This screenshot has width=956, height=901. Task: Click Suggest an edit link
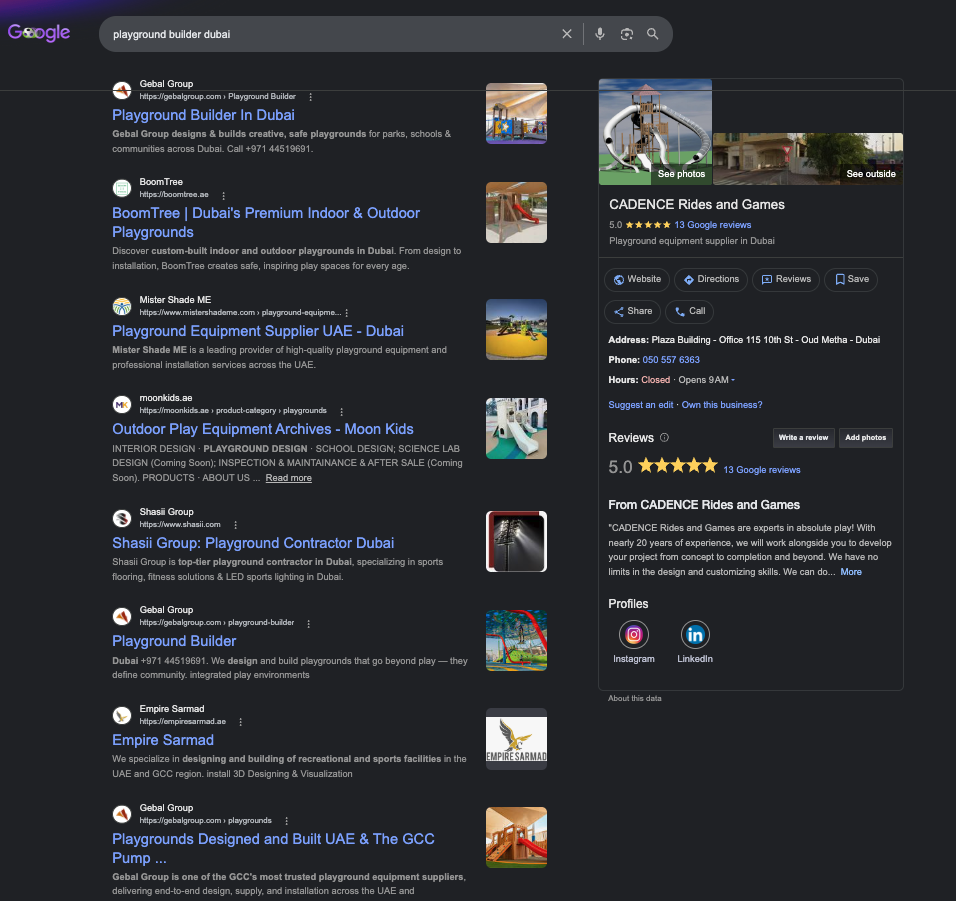tap(641, 405)
